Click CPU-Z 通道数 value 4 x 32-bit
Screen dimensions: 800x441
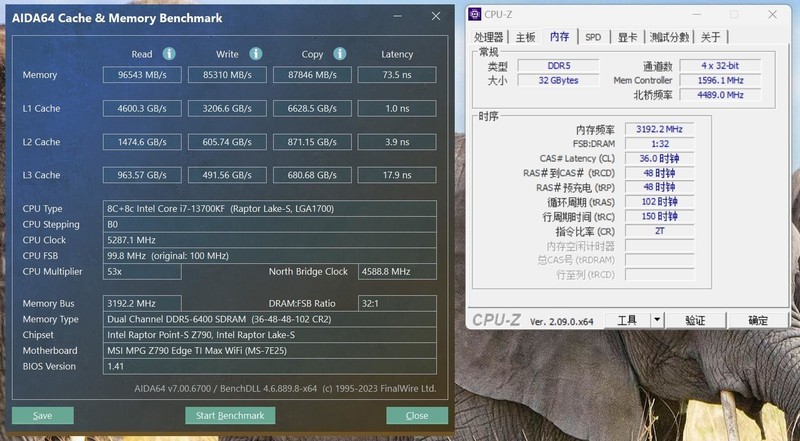[720, 65]
